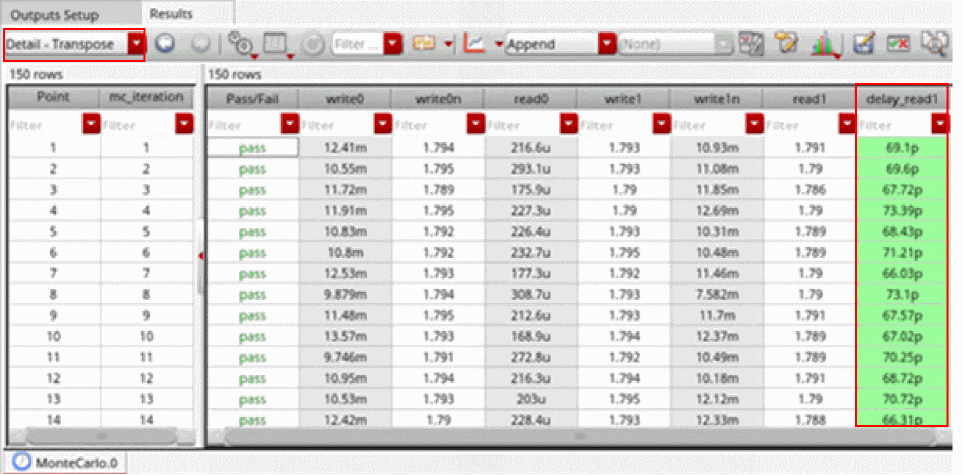Click the back navigation arrow icon
Viewport: 963px width, 475px height.
pyautogui.click(x=165, y=44)
